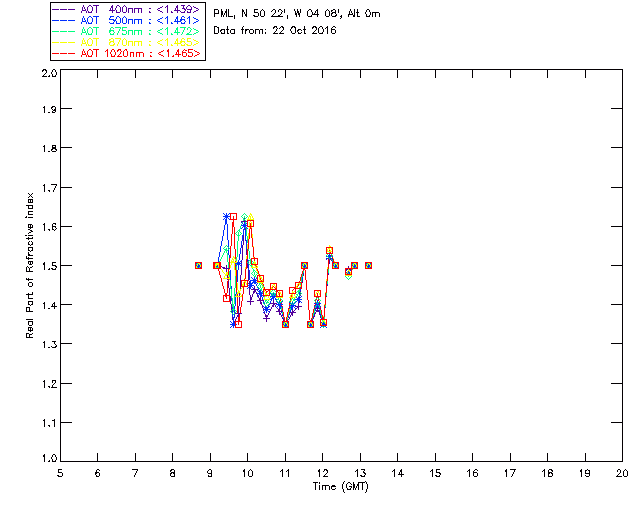This screenshot has height=512, width=640.
Task: Click the red square peak near 1.63 at 9.6 GMT
Action: pos(233,216)
